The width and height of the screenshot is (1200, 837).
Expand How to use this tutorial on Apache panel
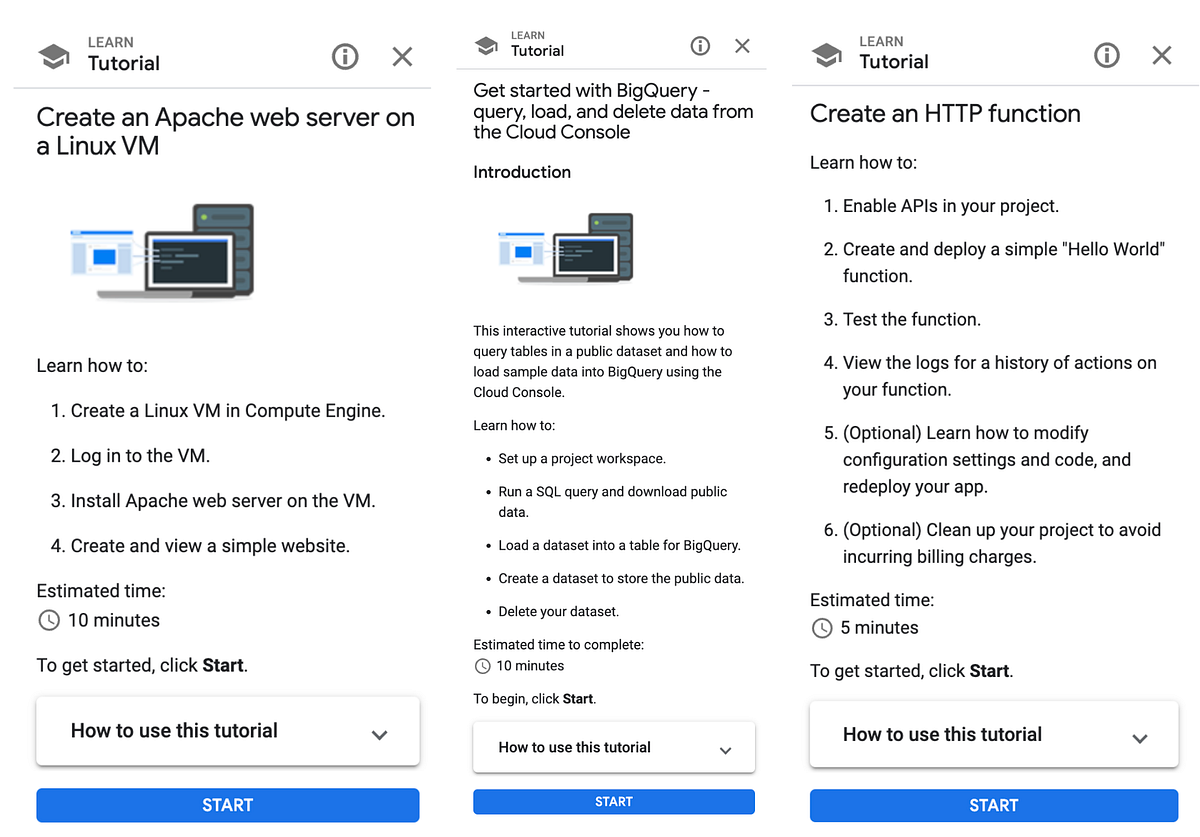click(x=227, y=731)
